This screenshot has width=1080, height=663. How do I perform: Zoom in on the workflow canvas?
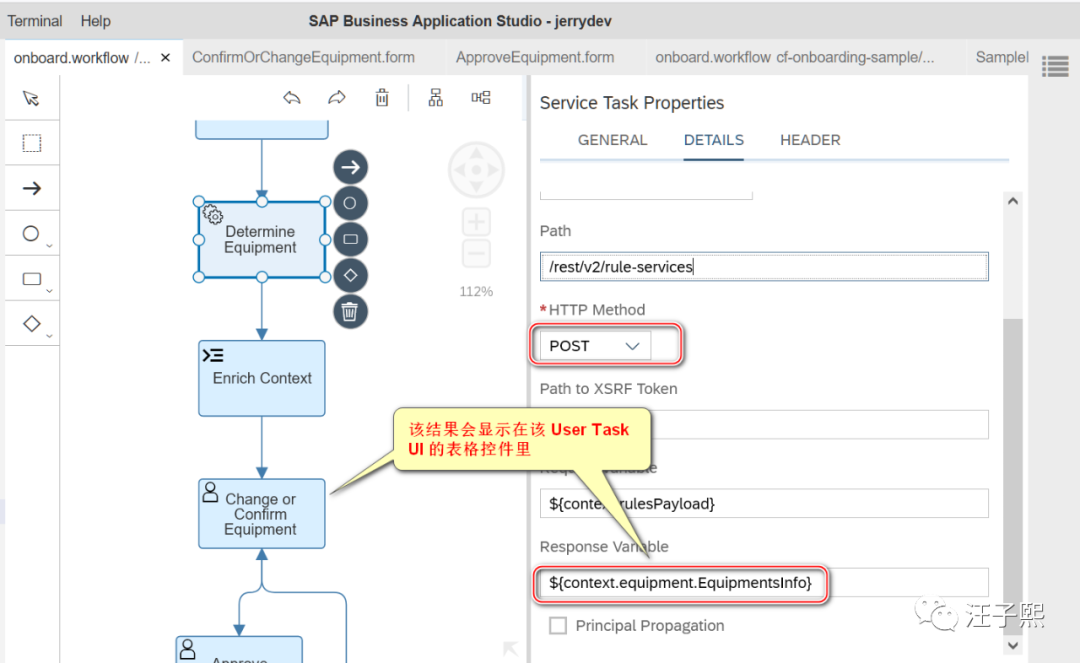coord(476,222)
